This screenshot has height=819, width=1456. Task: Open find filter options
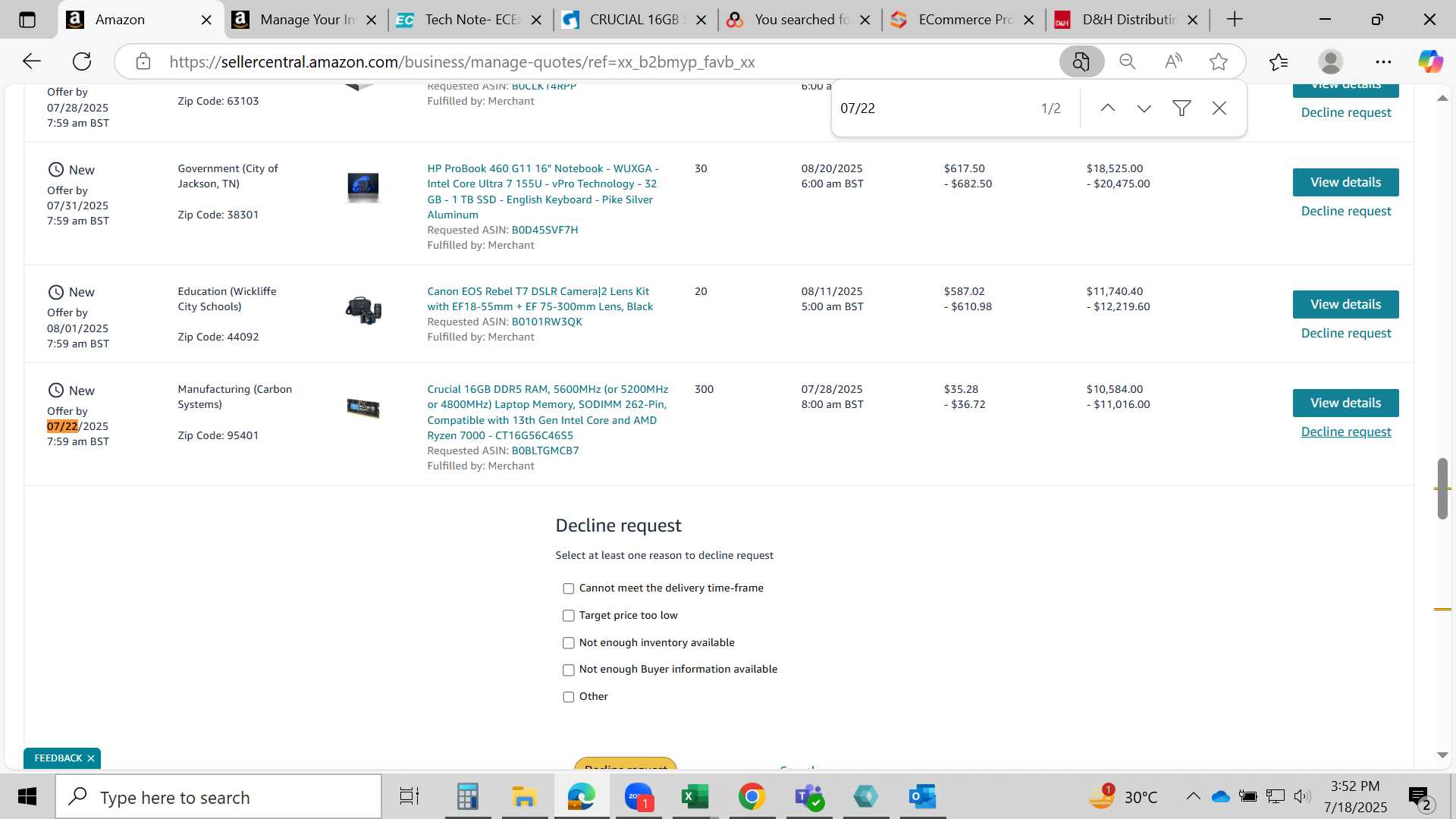point(1181,108)
